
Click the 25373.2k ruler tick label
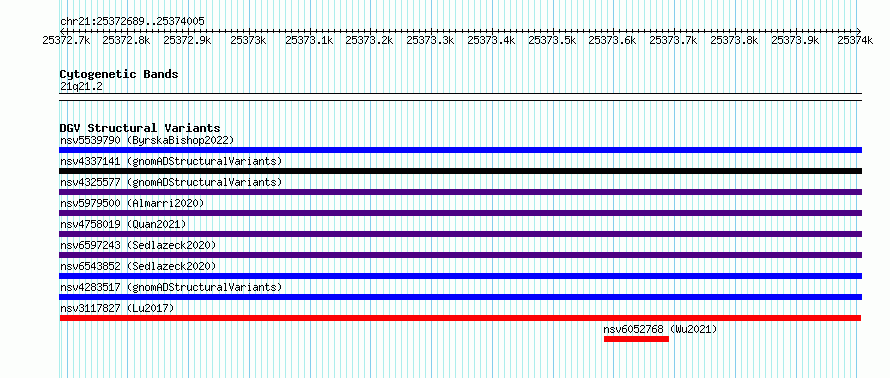(370, 40)
